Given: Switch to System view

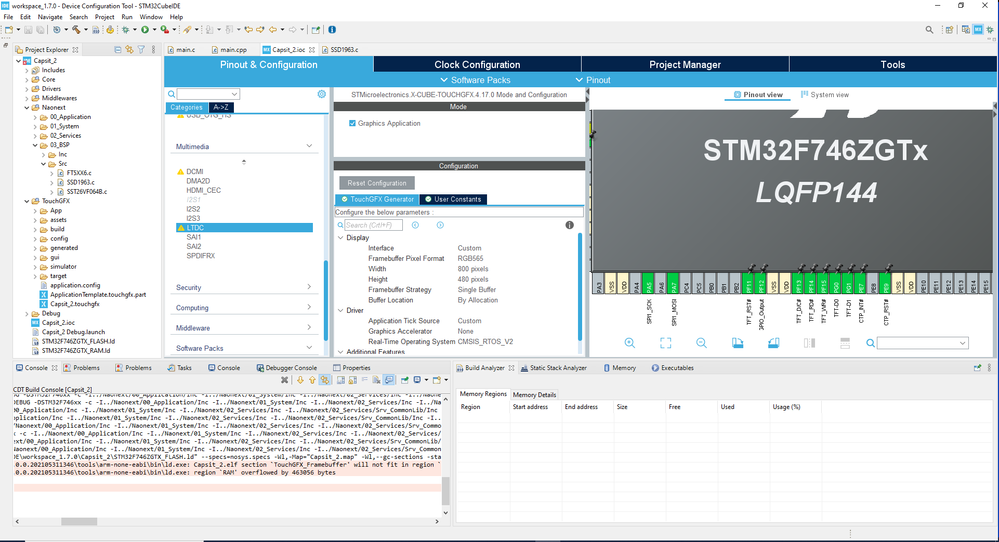Looking at the screenshot, I should tap(824, 94).
